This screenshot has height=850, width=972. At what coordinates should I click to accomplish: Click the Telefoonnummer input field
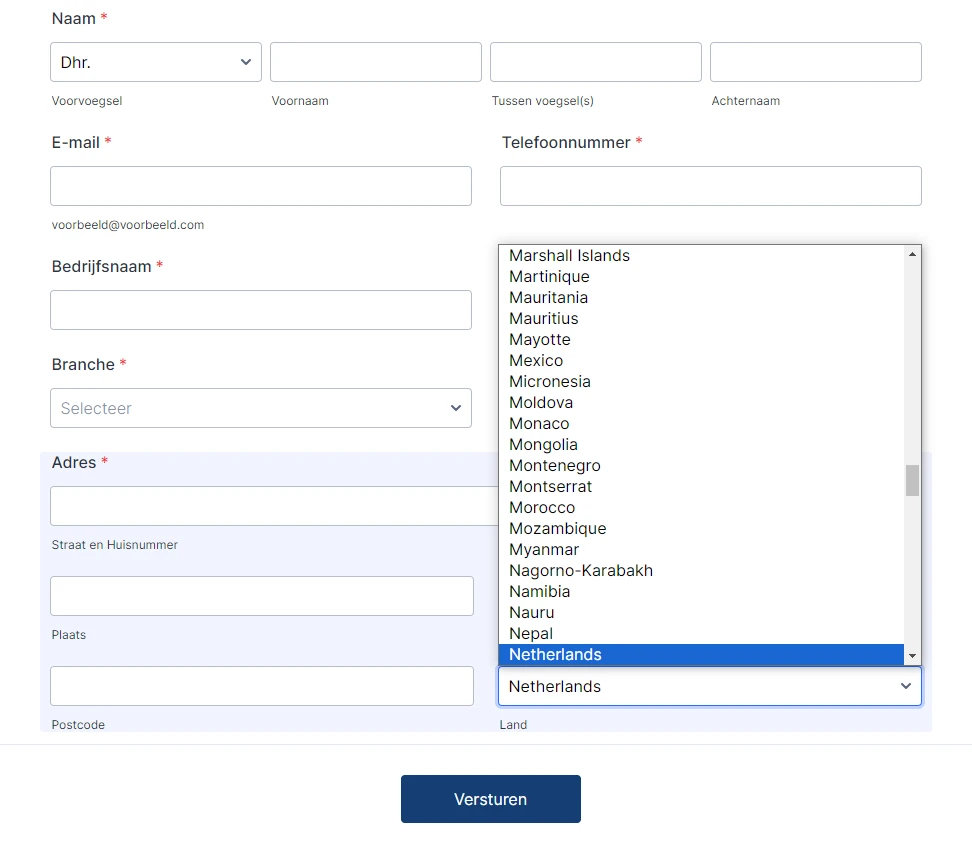coord(710,186)
